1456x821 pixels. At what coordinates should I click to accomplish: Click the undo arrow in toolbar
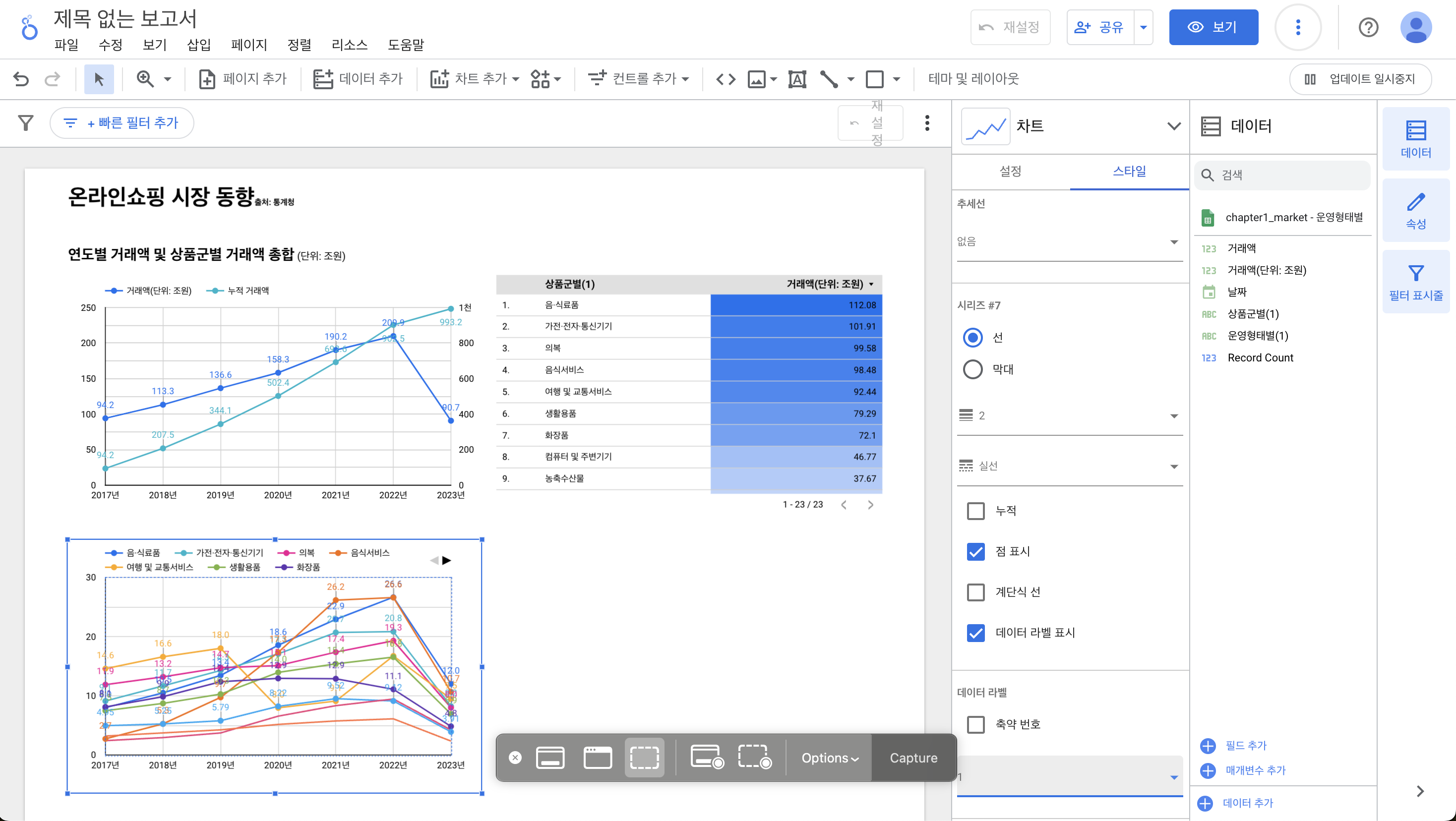pyautogui.click(x=21, y=78)
